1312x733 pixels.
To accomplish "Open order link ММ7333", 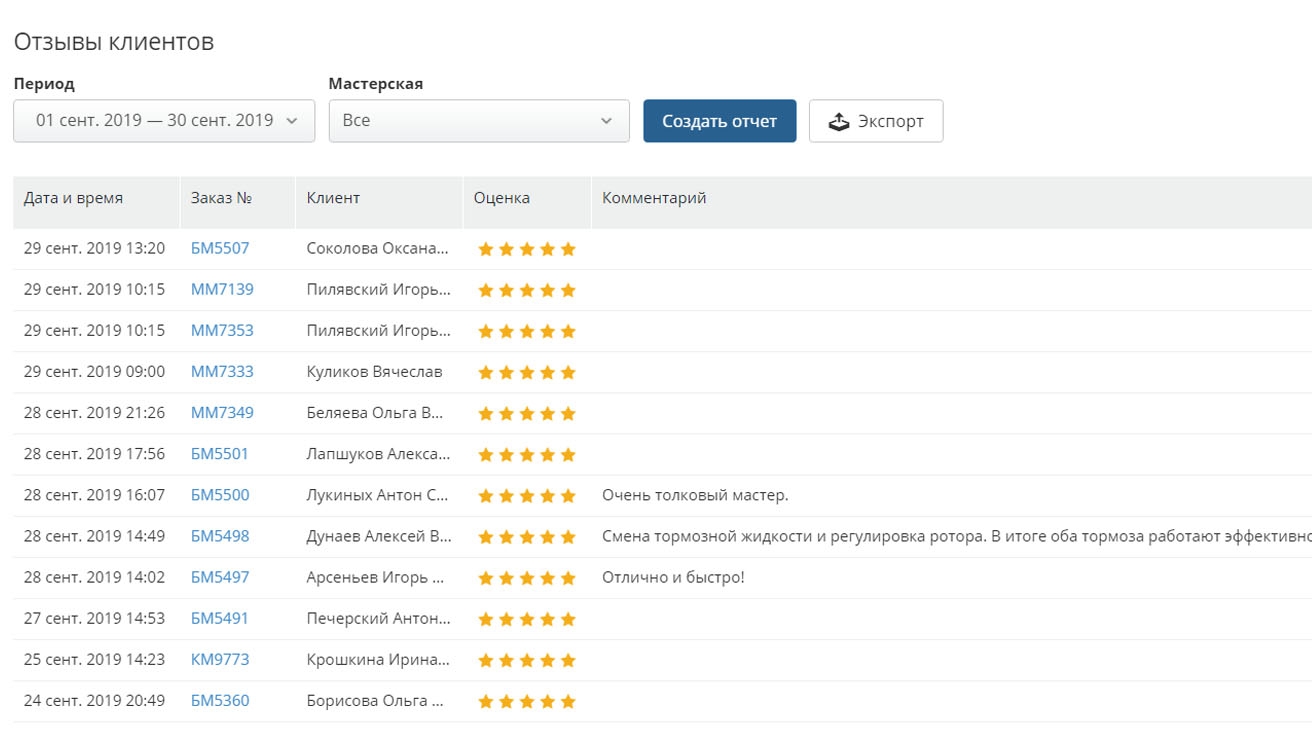I will (222, 371).
